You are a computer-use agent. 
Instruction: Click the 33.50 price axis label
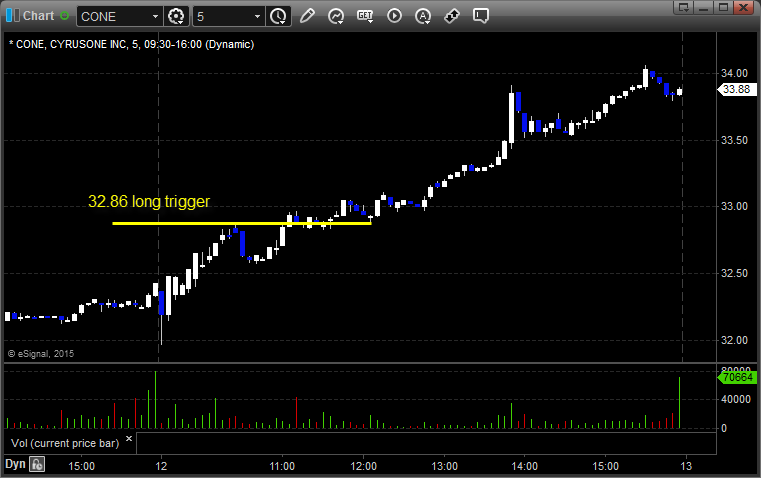(734, 140)
